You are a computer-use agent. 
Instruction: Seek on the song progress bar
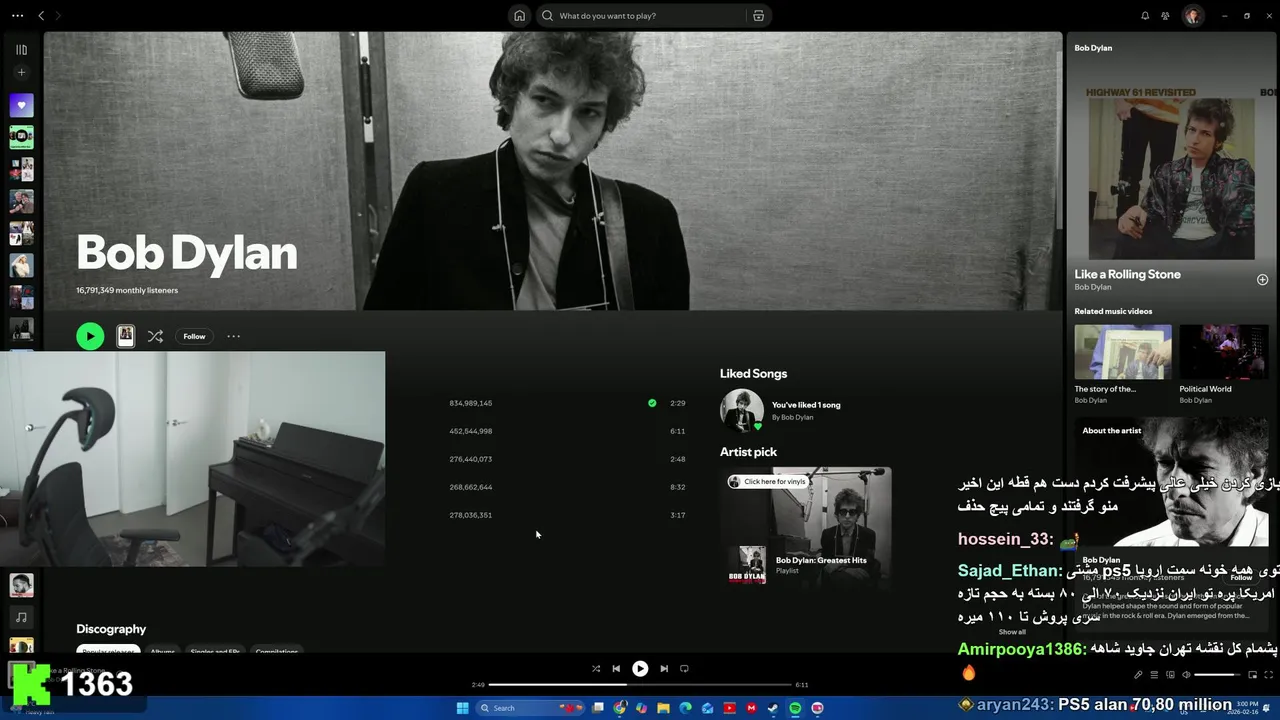point(640,685)
